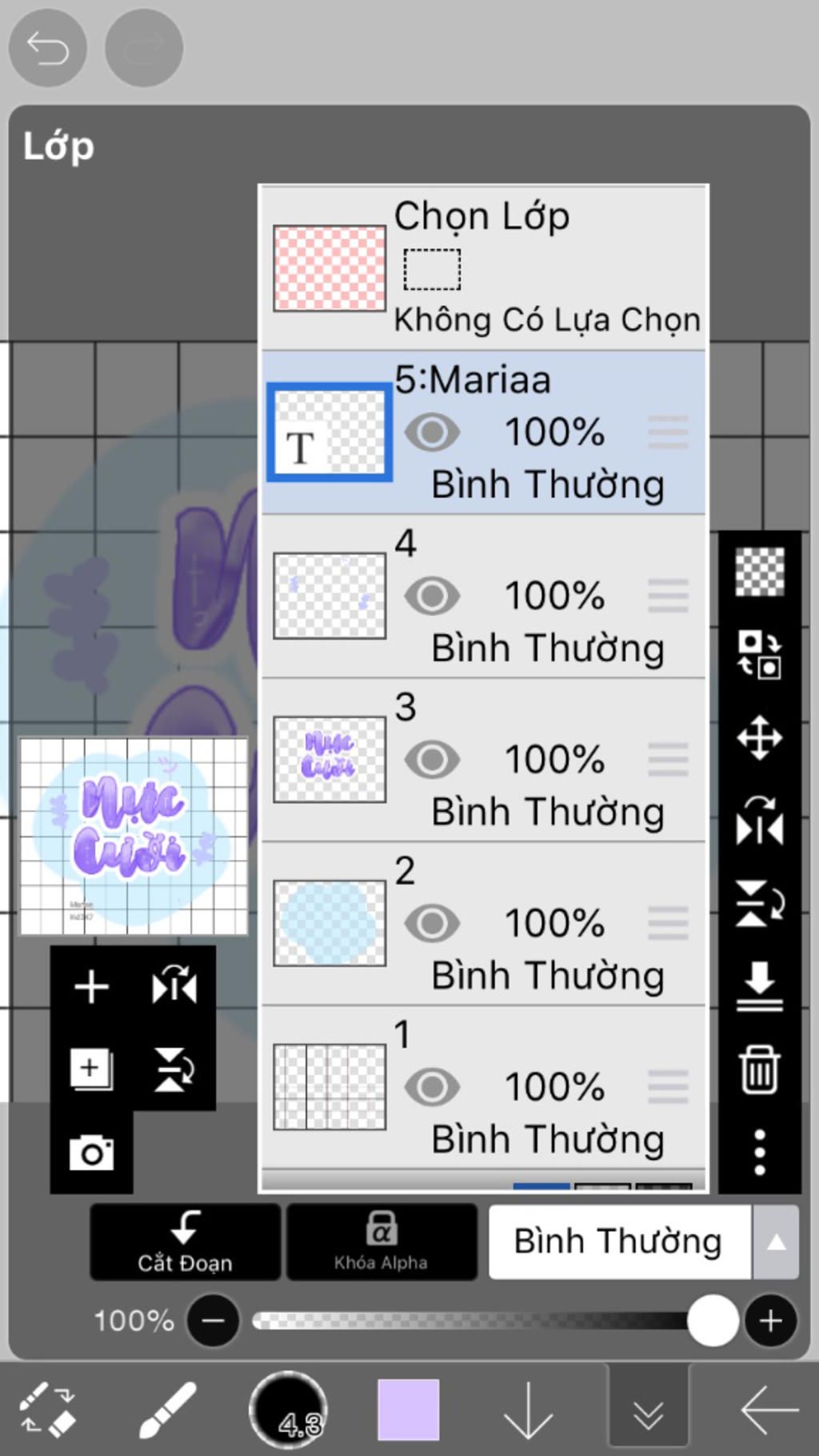This screenshot has width=819, height=1456.
Task: Select the Chọn Lớp selection layer
Action: (483, 268)
